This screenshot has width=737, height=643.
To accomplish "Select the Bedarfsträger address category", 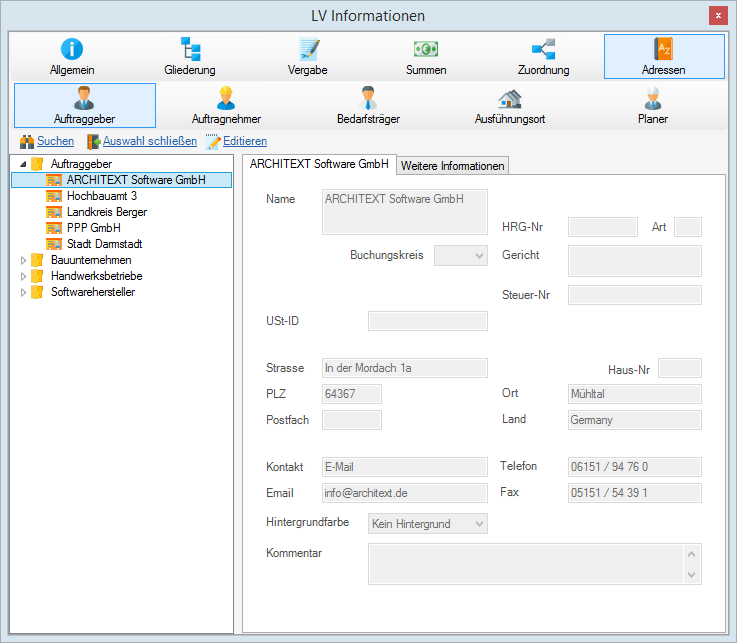I will pyautogui.click(x=368, y=105).
